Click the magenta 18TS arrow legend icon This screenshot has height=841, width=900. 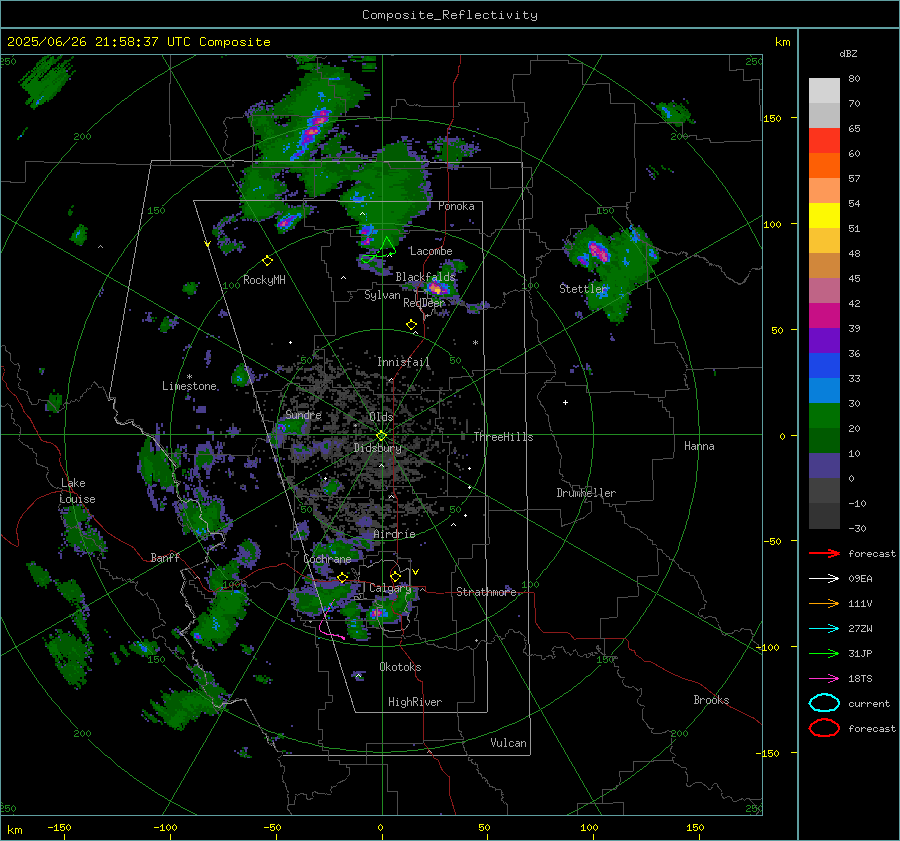(x=824, y=679)
